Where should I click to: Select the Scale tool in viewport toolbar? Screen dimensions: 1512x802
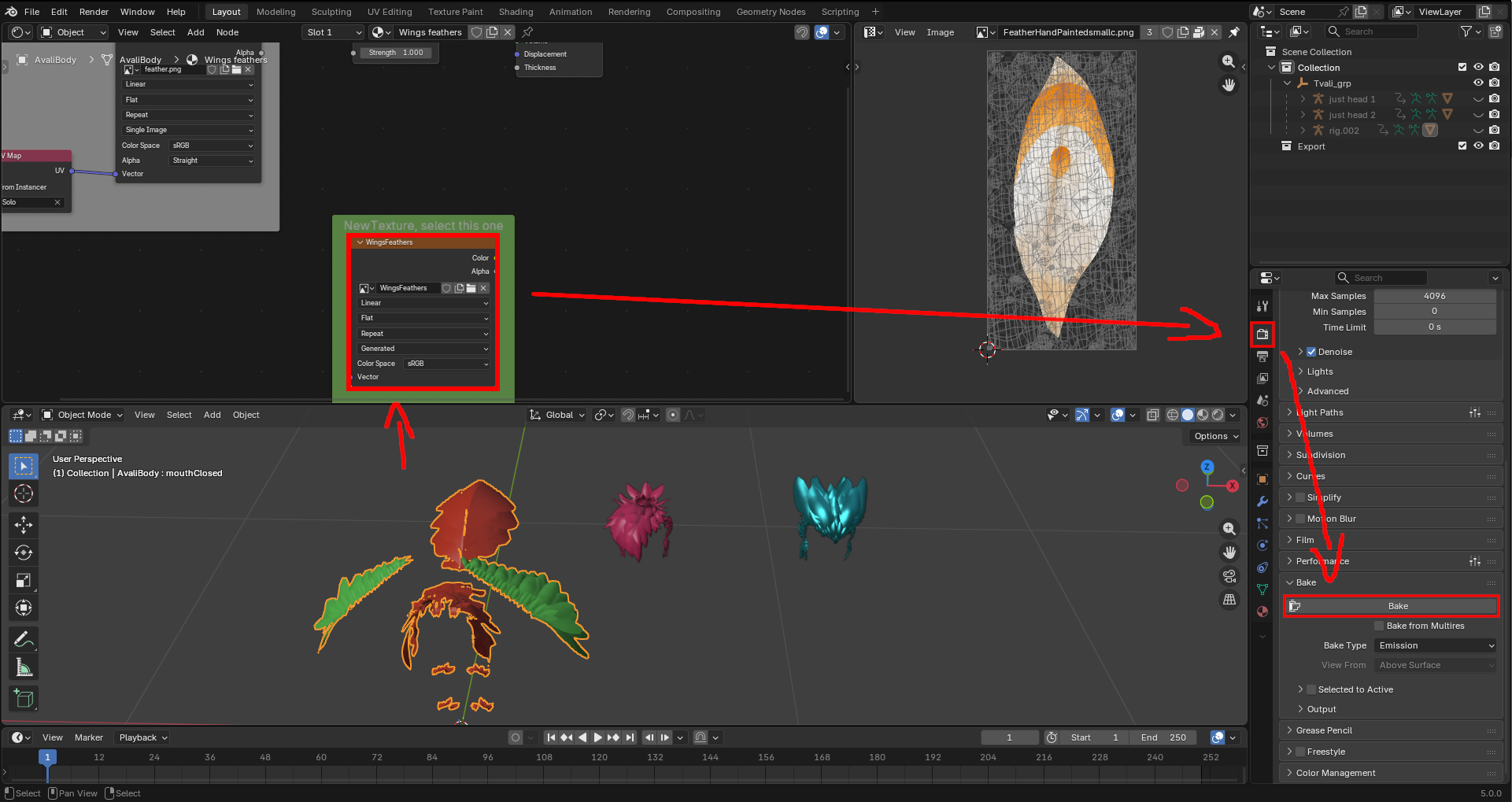(x=24, y=581)
